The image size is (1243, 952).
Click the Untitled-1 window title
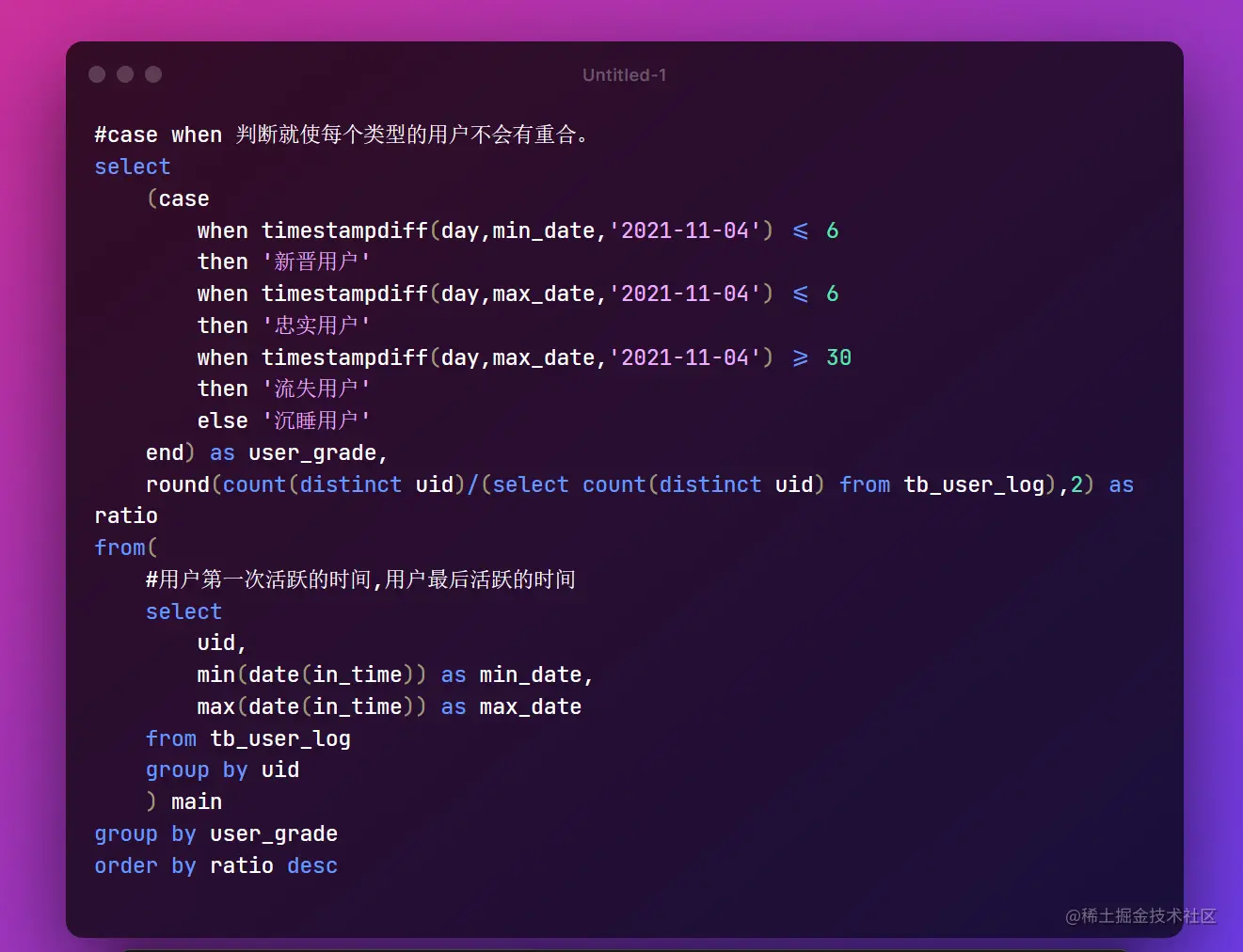(x=624, y=75)
